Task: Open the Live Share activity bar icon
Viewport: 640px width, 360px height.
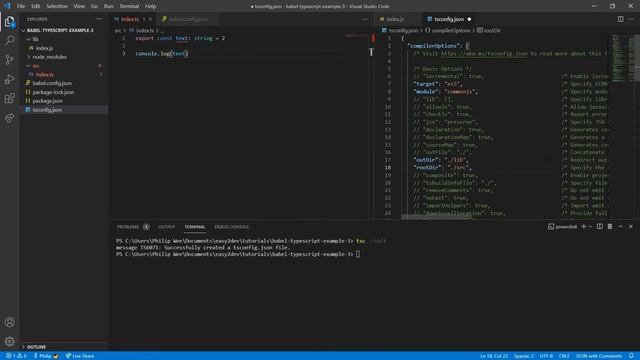Action: click(9, 118)
